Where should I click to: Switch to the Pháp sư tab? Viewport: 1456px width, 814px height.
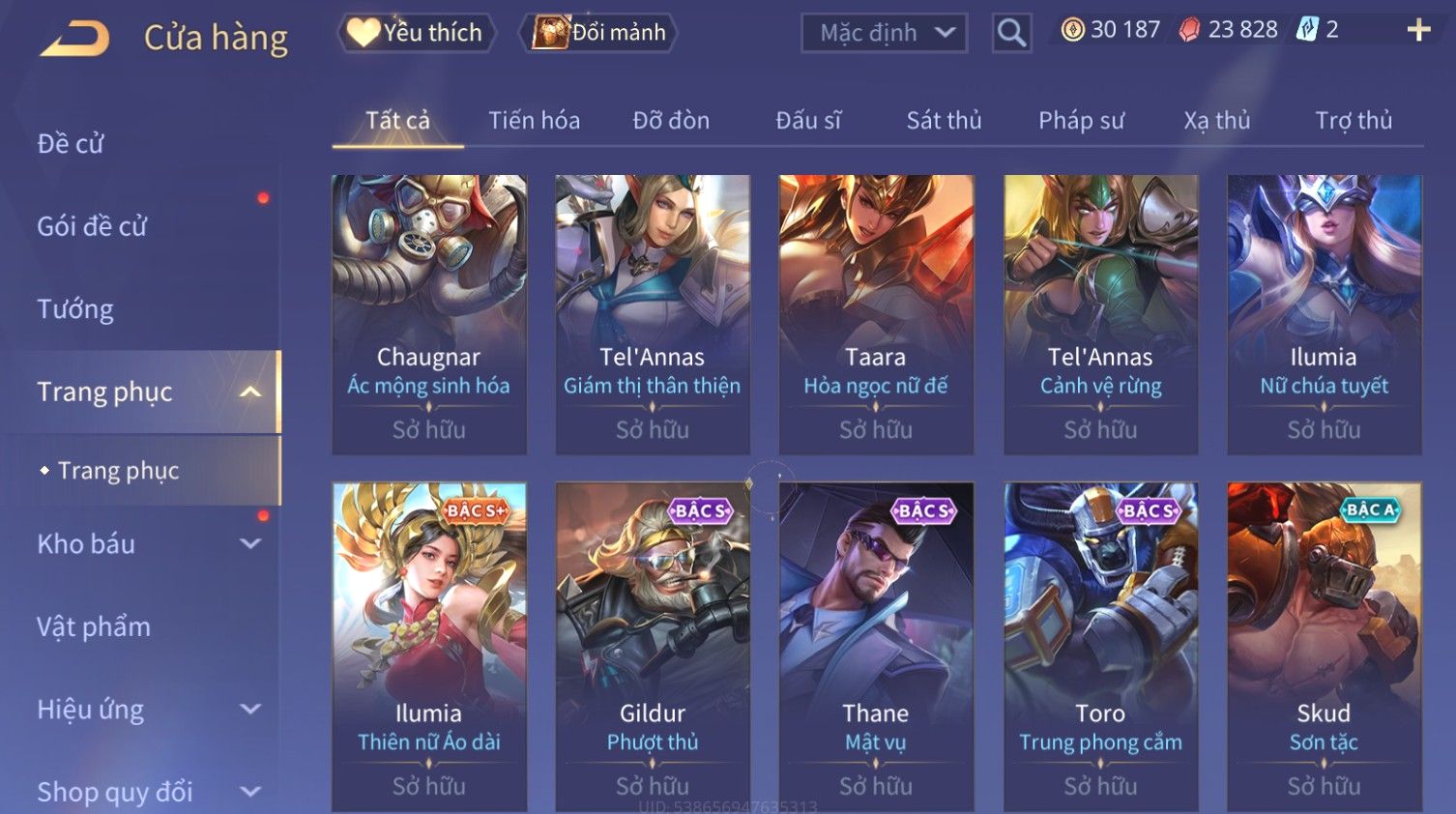pos(1081,120)
